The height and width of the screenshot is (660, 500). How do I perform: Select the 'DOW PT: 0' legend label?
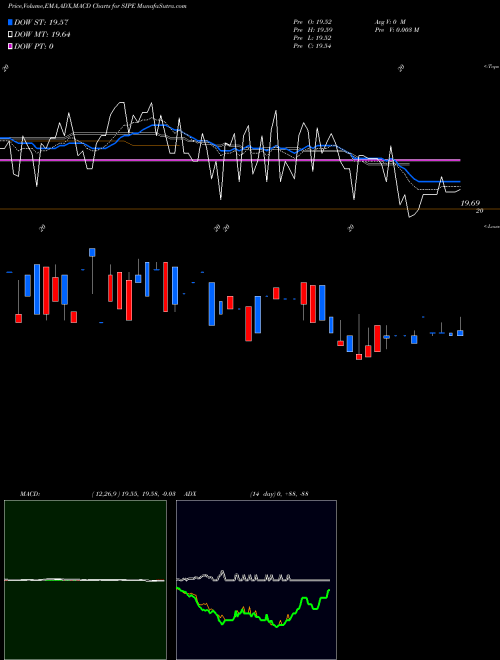pos(33,46)
